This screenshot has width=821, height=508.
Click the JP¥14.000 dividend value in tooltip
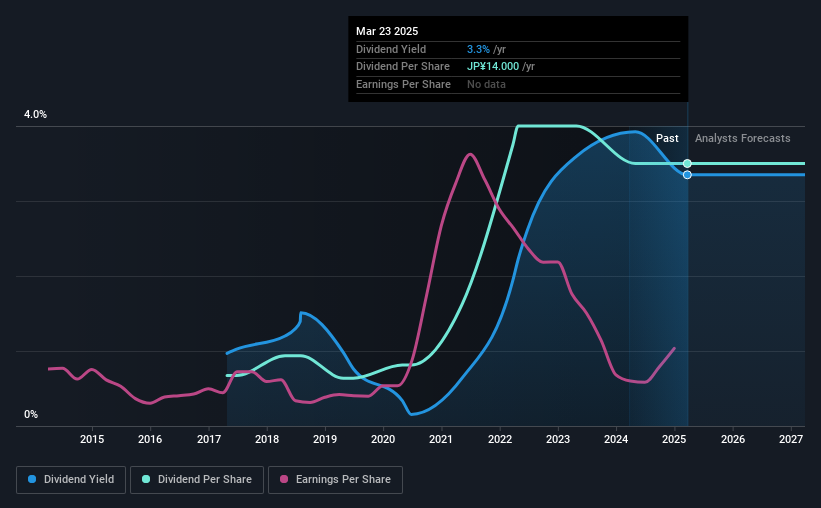[493, 67]
